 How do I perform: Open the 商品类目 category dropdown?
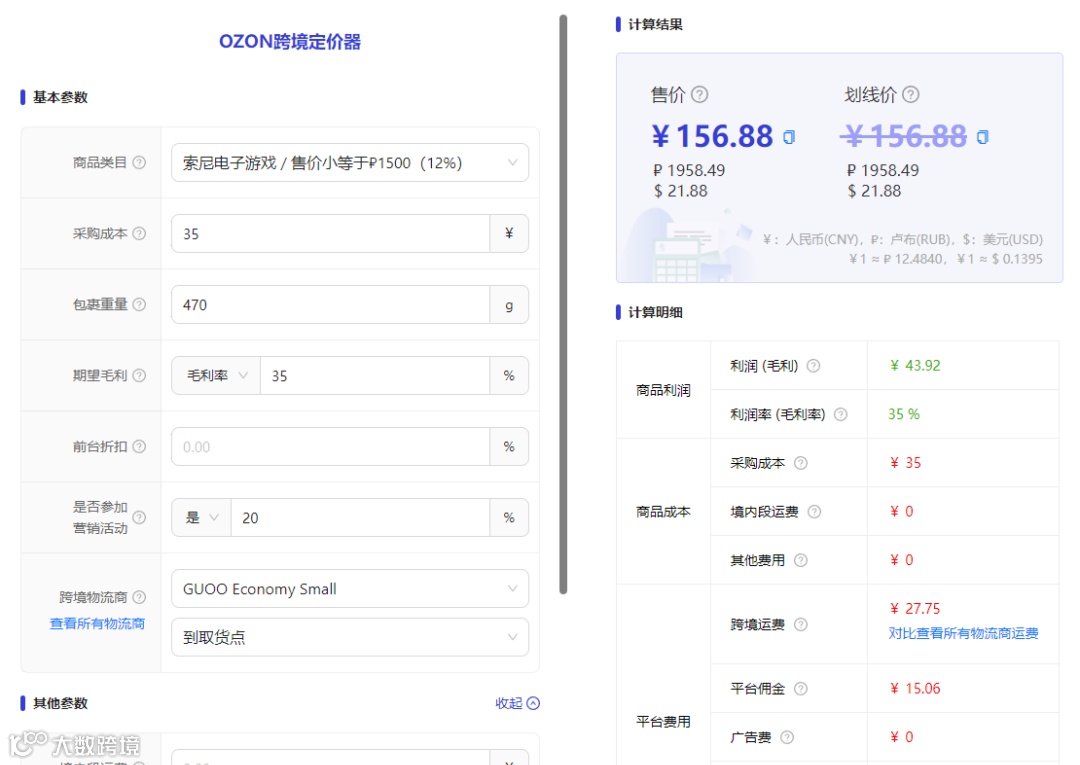[x=350, y=163]
